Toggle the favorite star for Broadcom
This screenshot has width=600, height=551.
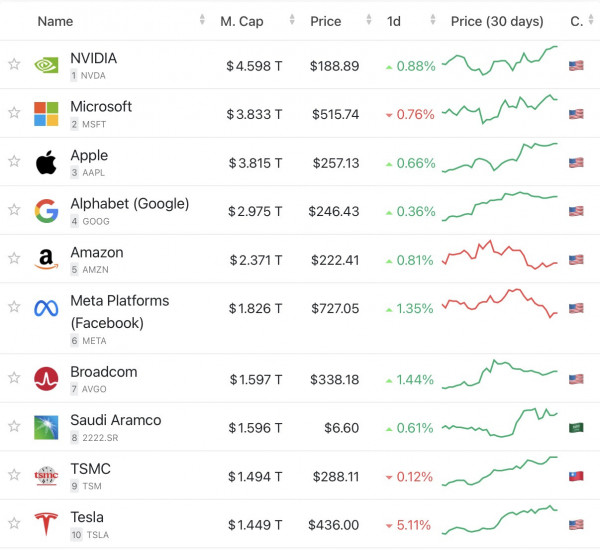(14, 379)
